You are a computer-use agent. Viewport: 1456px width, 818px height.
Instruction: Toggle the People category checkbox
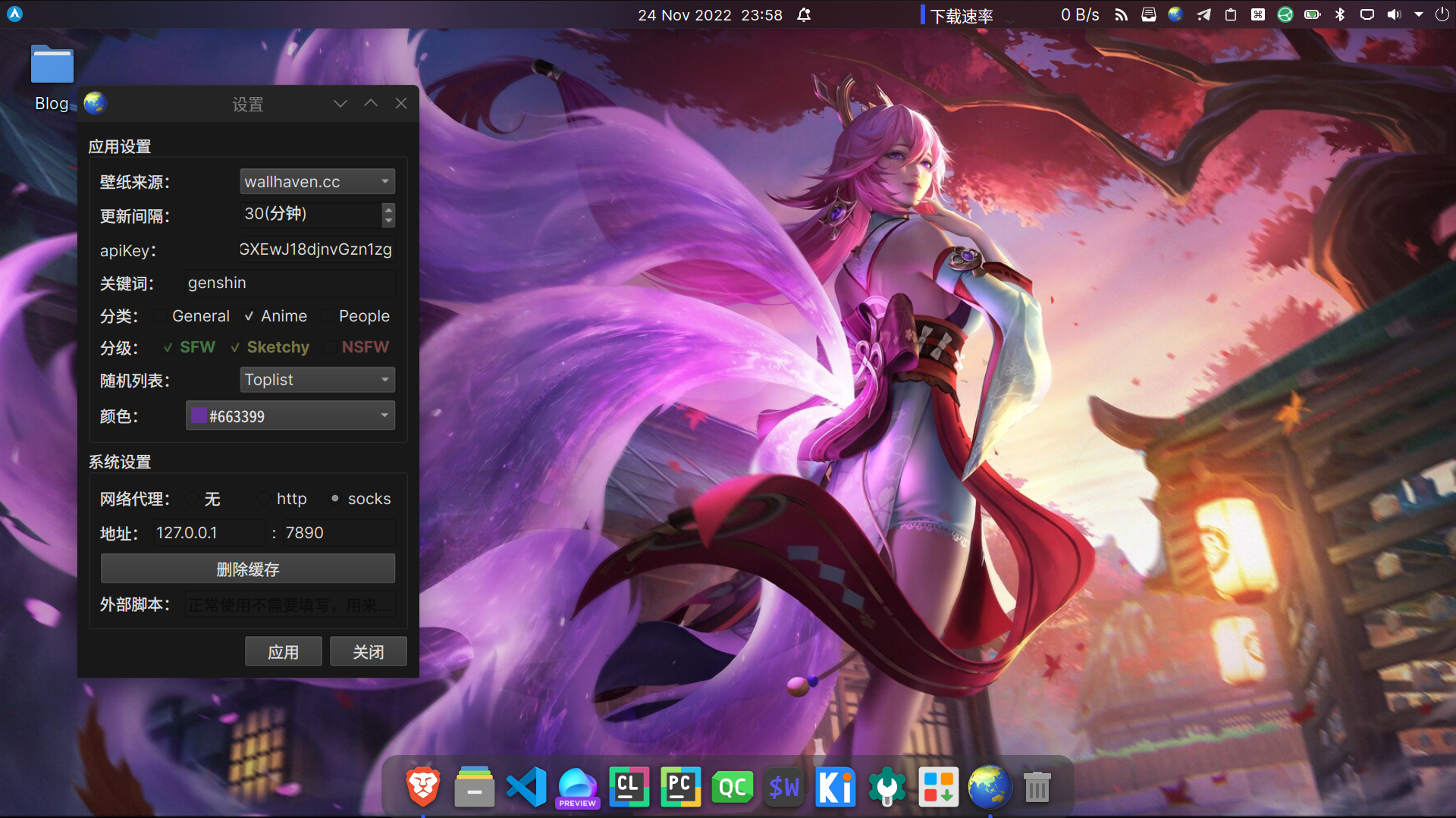pyautogui.click(x=327, y=316)
